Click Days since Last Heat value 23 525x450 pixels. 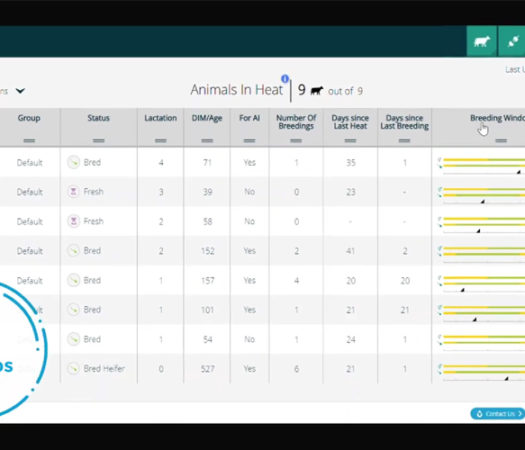coord(351,192)
